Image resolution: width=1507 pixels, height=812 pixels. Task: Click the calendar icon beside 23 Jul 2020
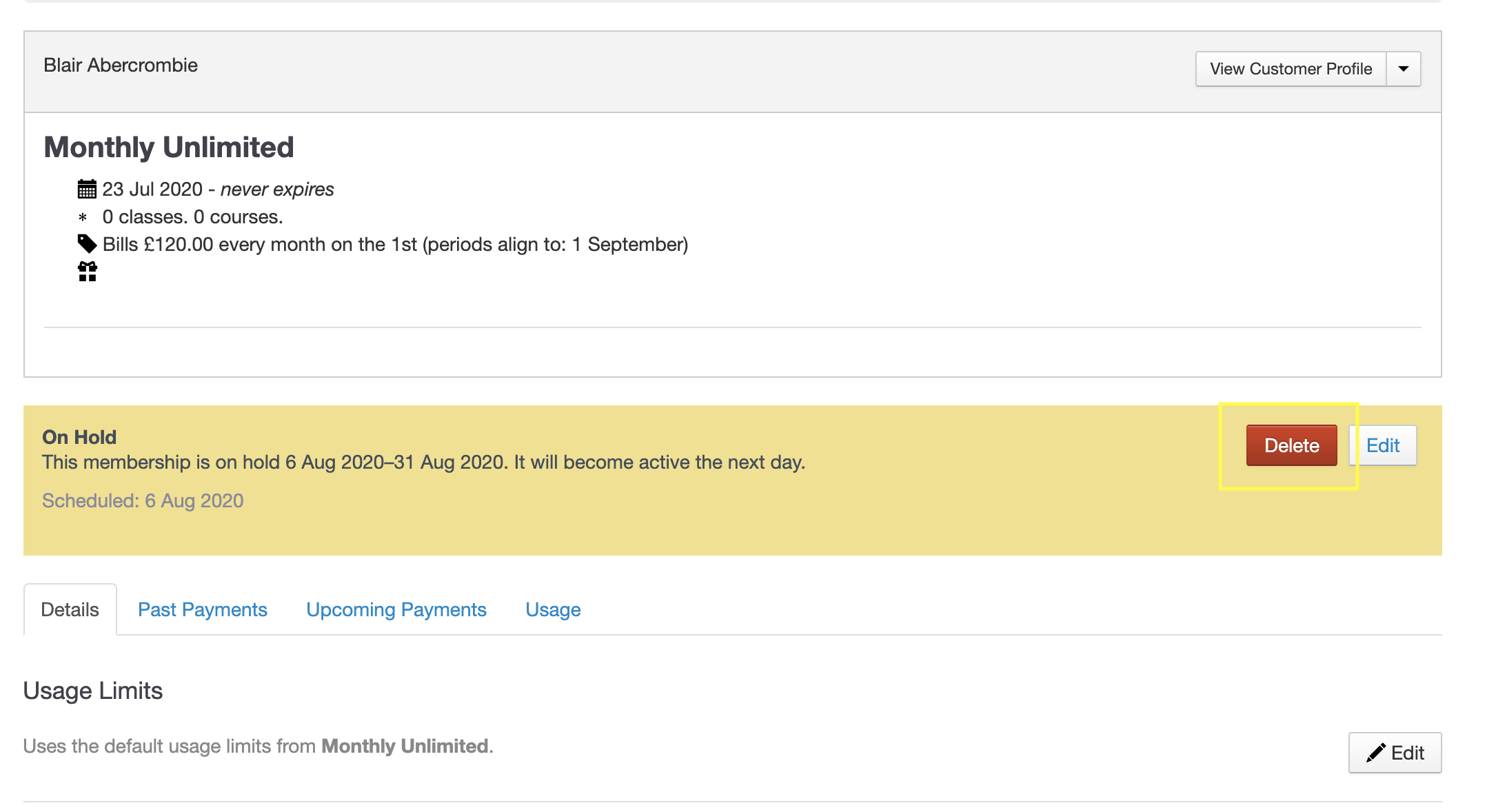[x=87, y=189]
